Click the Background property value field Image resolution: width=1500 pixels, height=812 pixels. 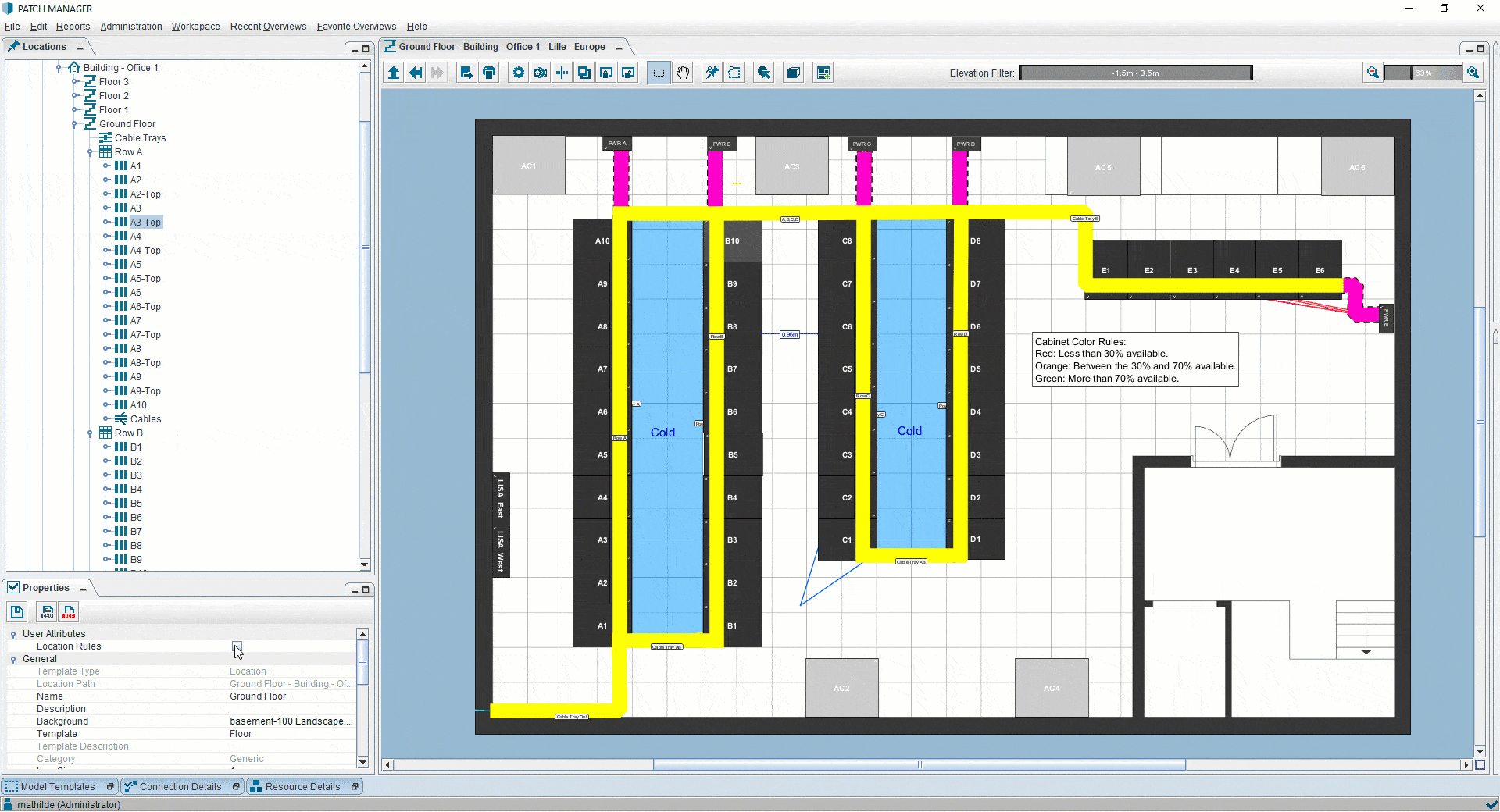click(291, 721)
